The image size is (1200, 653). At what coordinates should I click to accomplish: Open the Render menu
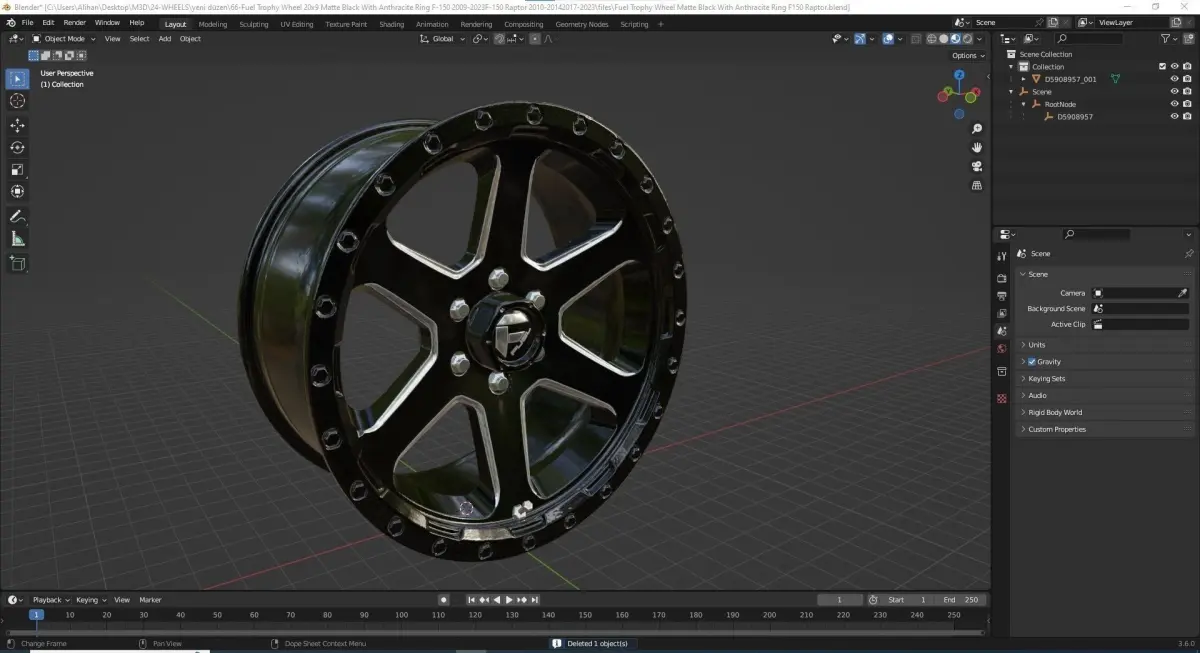tap(75, 22)
